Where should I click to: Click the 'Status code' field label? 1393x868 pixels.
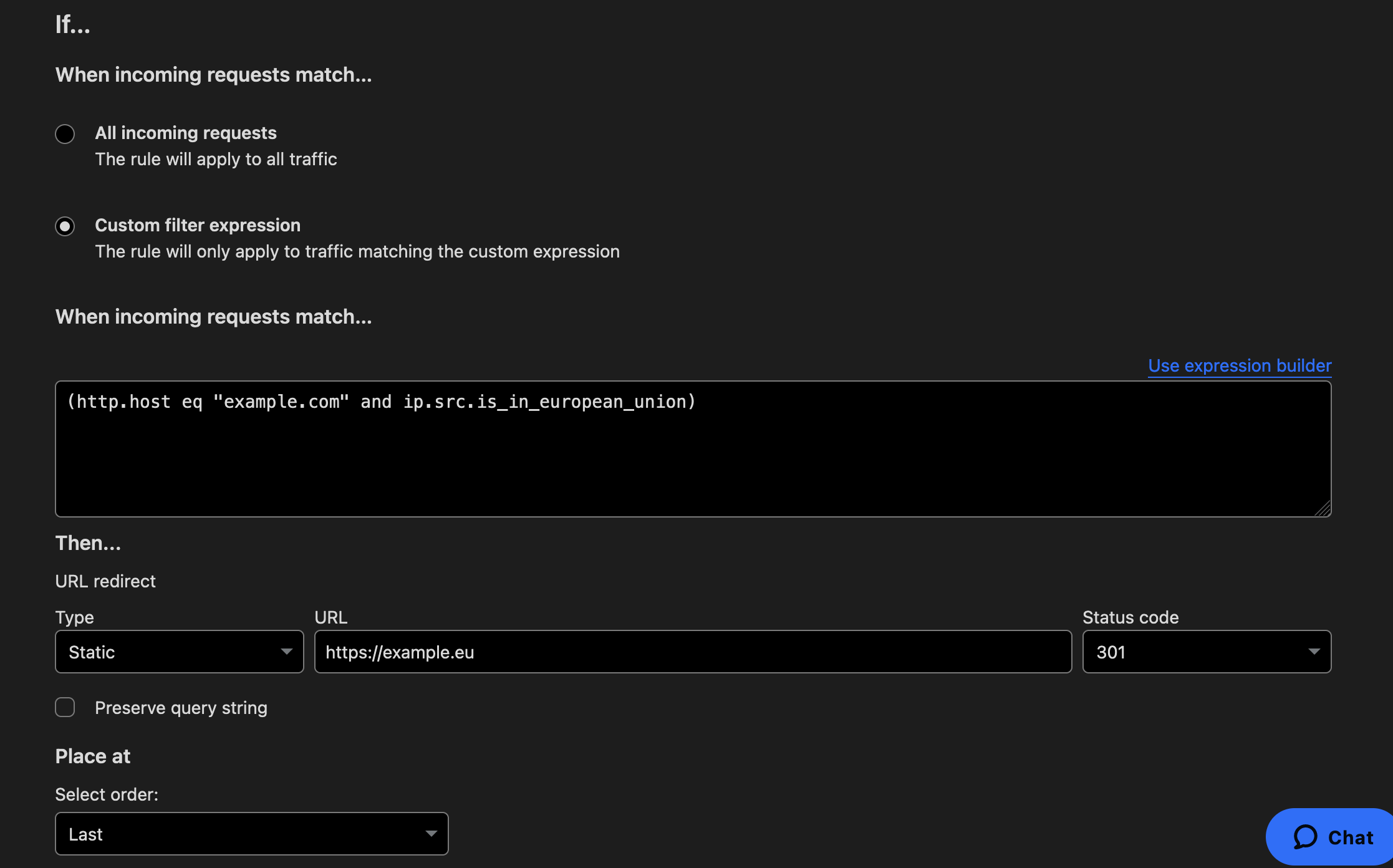[x=1130, y=617]
